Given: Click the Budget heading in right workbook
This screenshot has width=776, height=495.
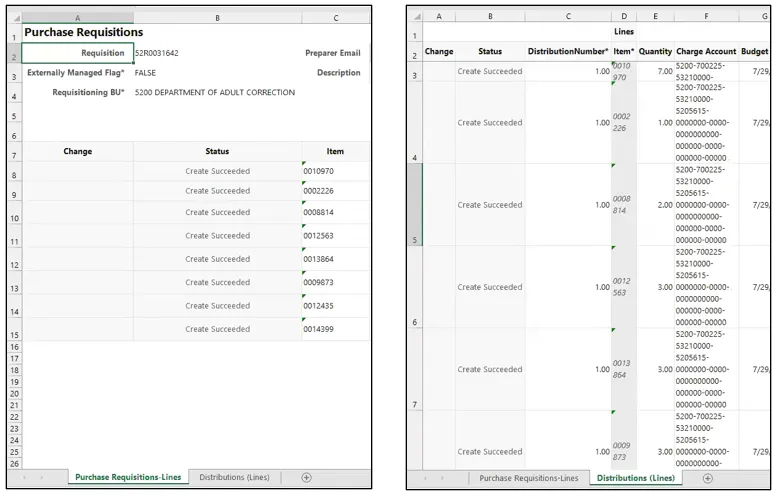Looking at the screenshot, I should coord(755,51).
